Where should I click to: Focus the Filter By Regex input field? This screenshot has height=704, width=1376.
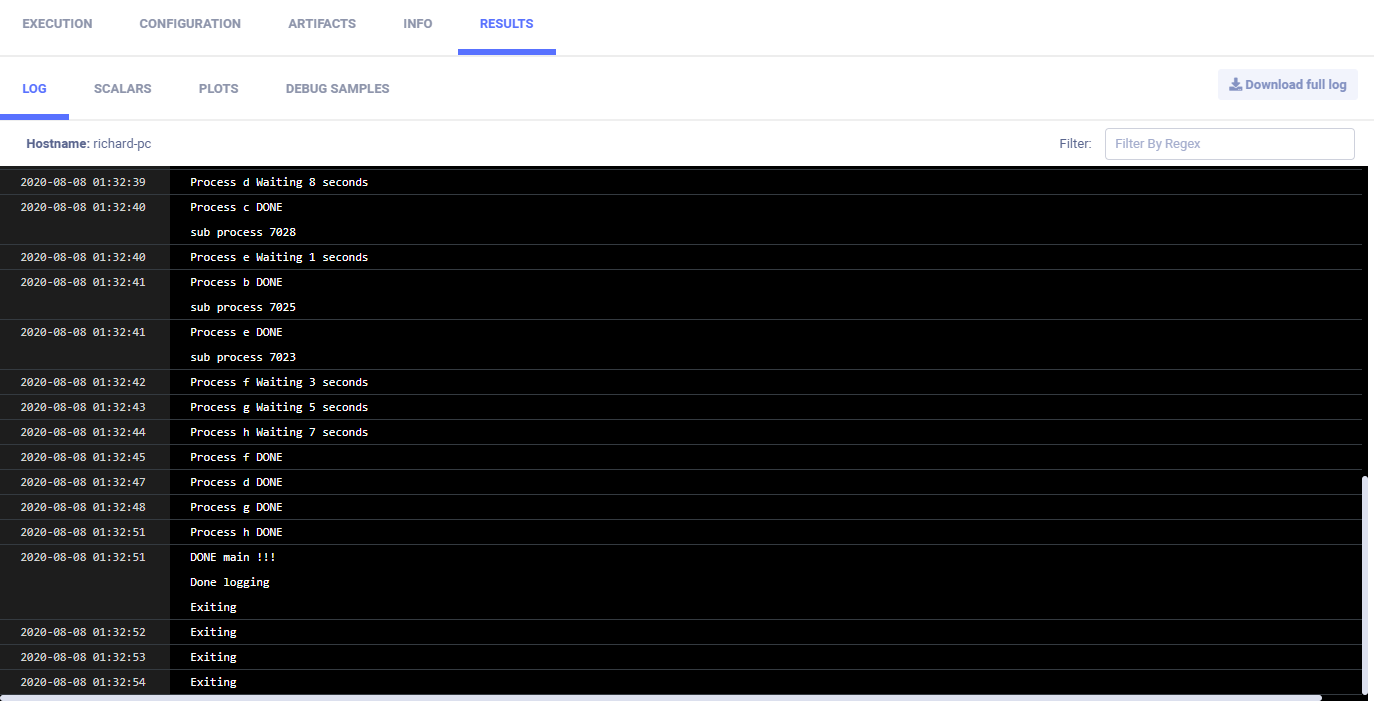pyautogui.click(x=1229, y=144)
